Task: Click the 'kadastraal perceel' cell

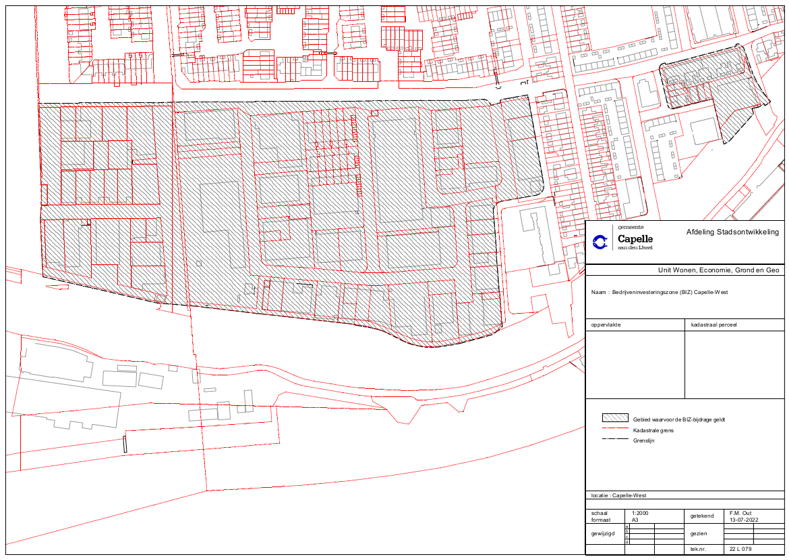Action: coord(733,360)
